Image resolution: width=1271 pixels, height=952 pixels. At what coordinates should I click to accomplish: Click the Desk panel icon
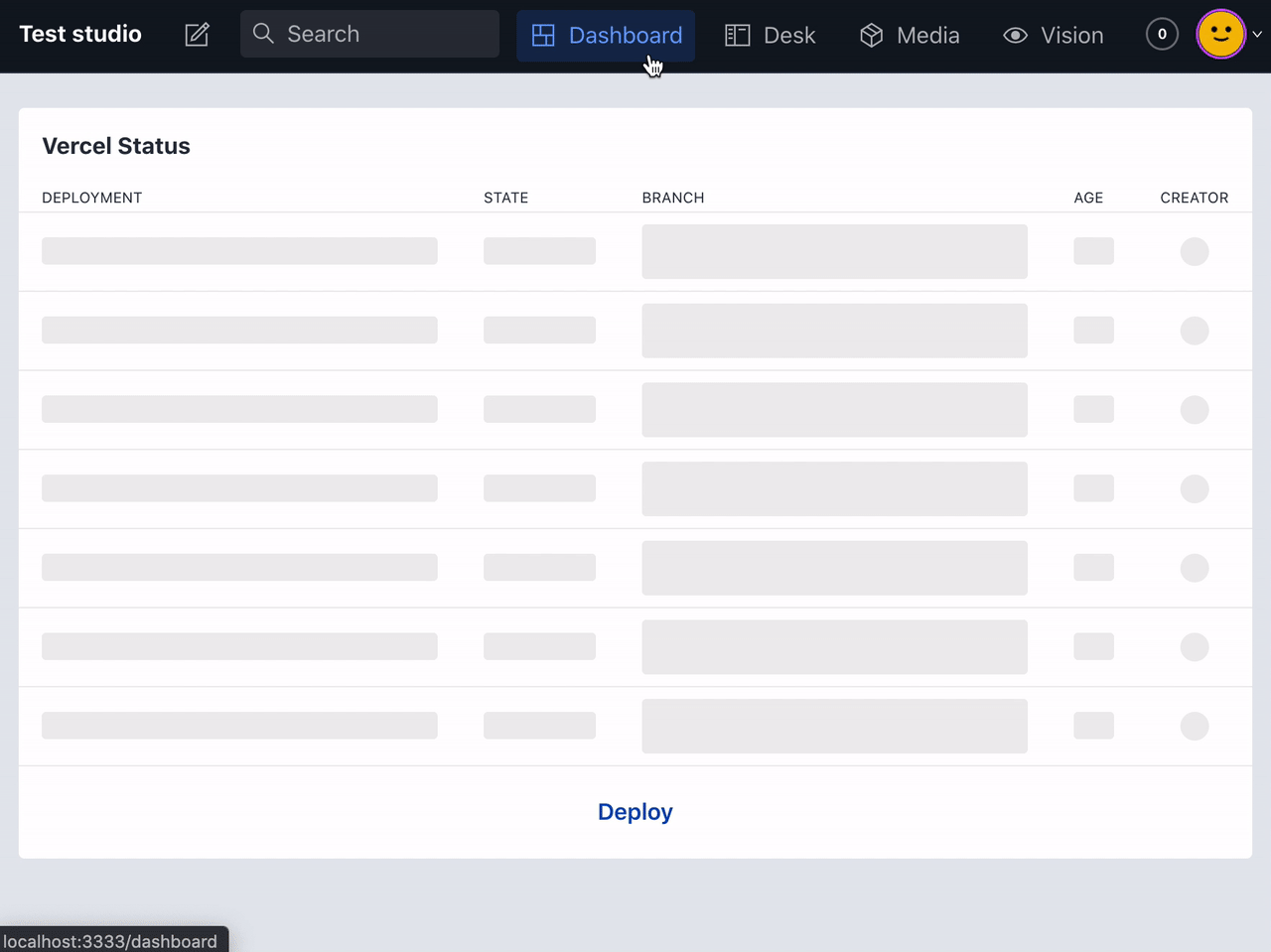[737, 35]
